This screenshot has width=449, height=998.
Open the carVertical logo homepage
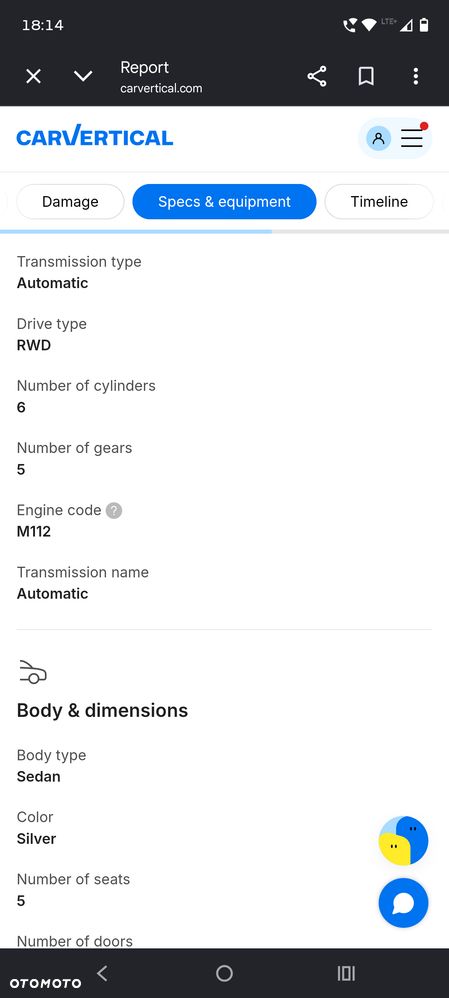[x=94, y=136]
